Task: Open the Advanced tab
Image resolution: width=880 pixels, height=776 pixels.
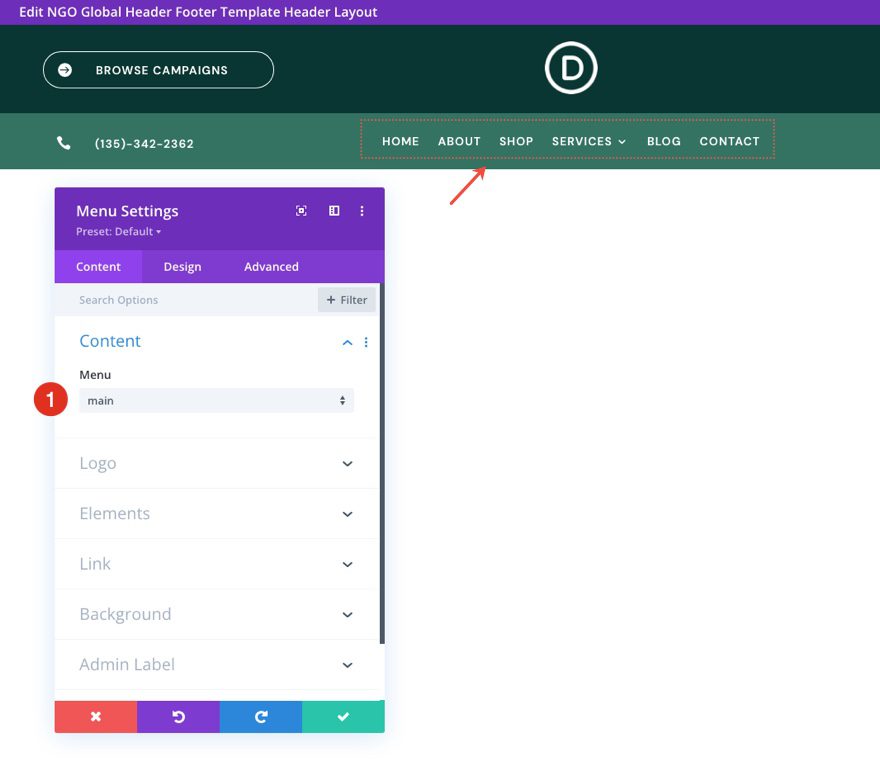Action: (271, 266)
